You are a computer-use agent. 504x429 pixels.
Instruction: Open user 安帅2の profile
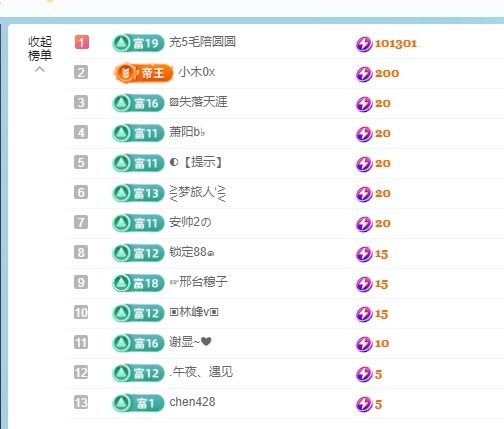pos(190,222)
